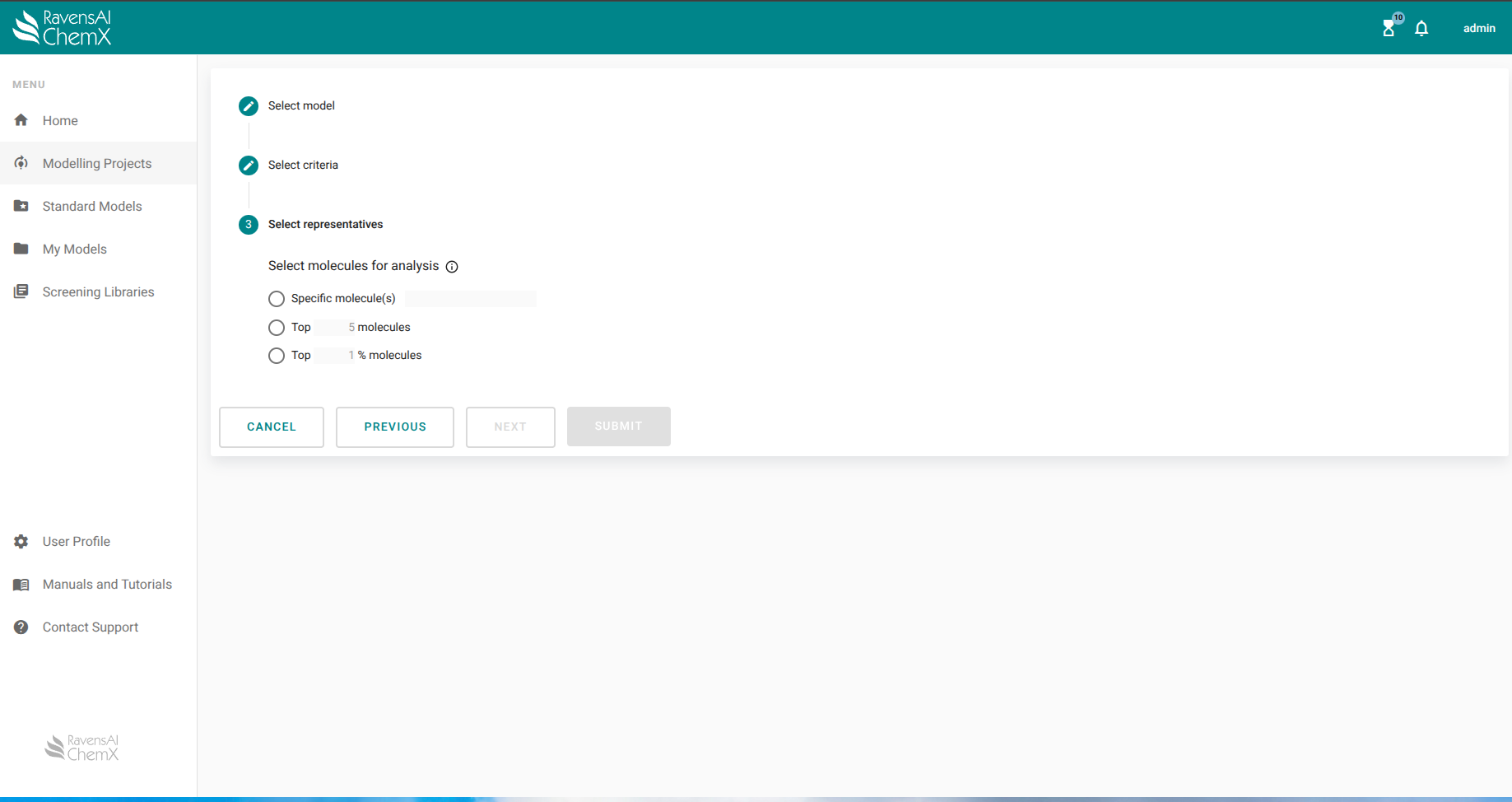Image resolution: width=1512 pixels, height=802 pixels.
Task: Click the Select criteria step edit icon
Action: (x=249, y=166)
